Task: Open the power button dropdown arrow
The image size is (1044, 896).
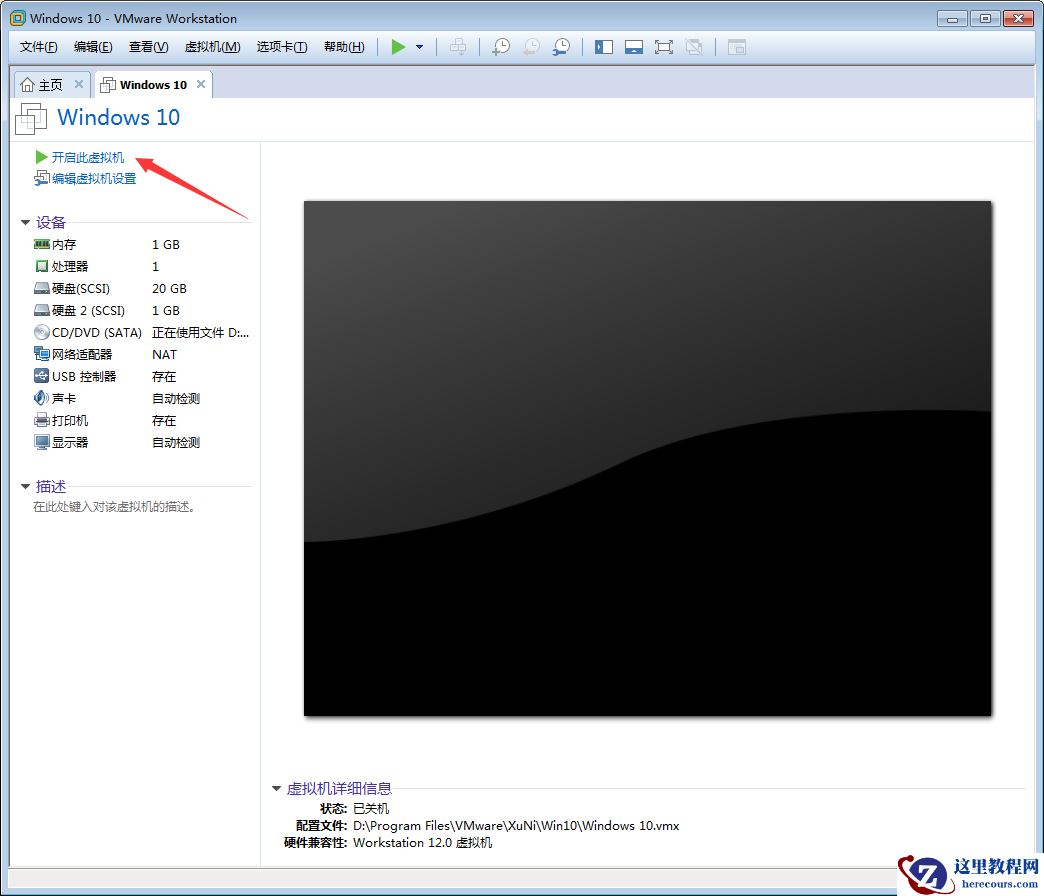Action: [419, 46]
